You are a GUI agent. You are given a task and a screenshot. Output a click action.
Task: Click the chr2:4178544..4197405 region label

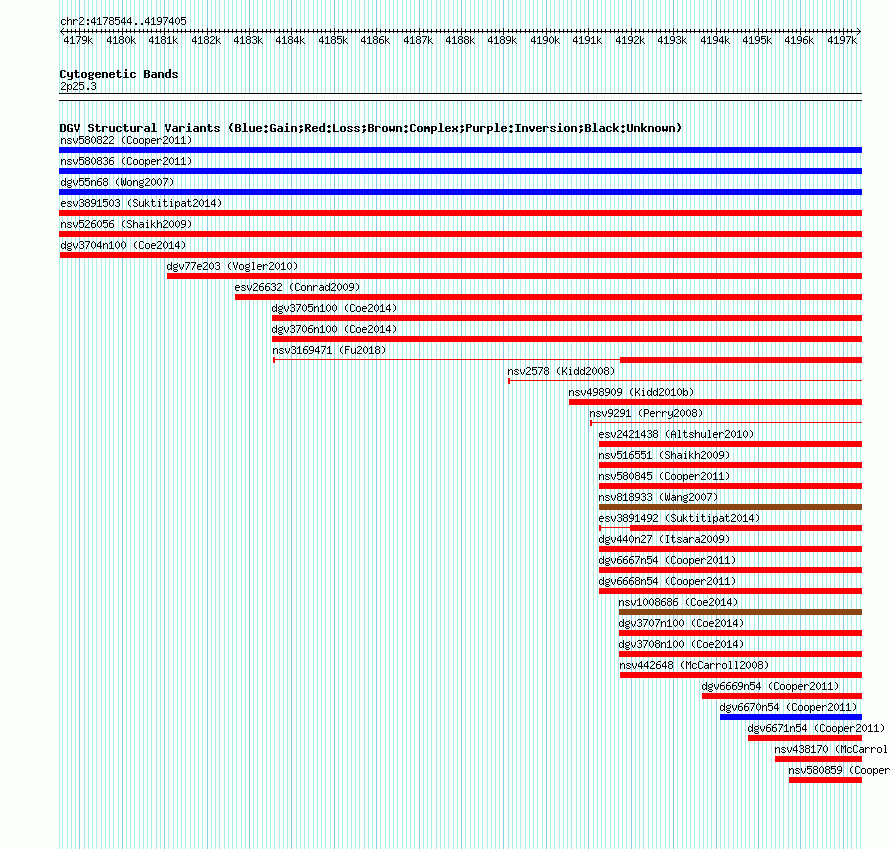[123, 21]
